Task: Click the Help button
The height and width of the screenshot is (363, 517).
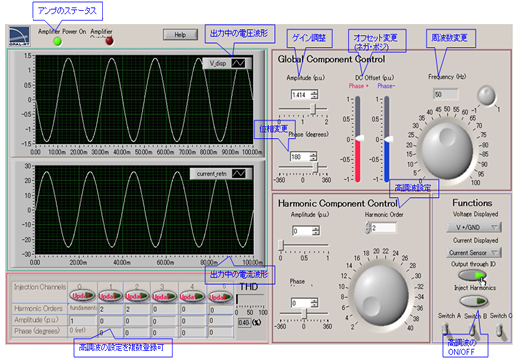Action: point(180,35)
